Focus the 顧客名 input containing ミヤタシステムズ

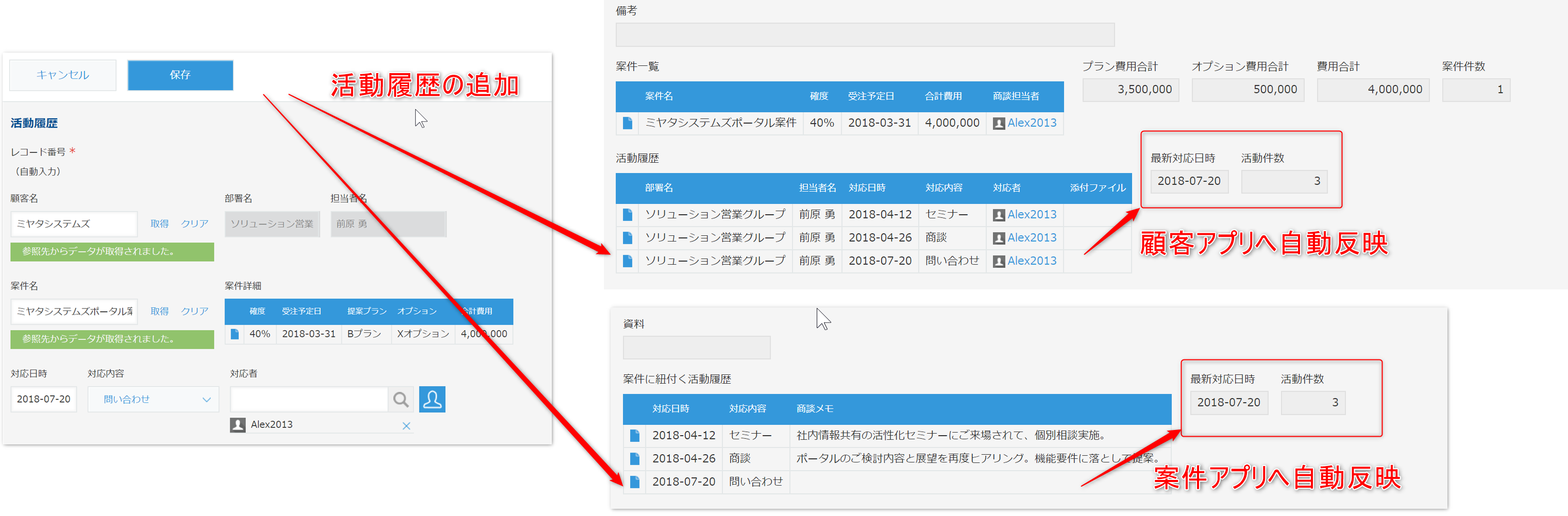tap(74, 224)
